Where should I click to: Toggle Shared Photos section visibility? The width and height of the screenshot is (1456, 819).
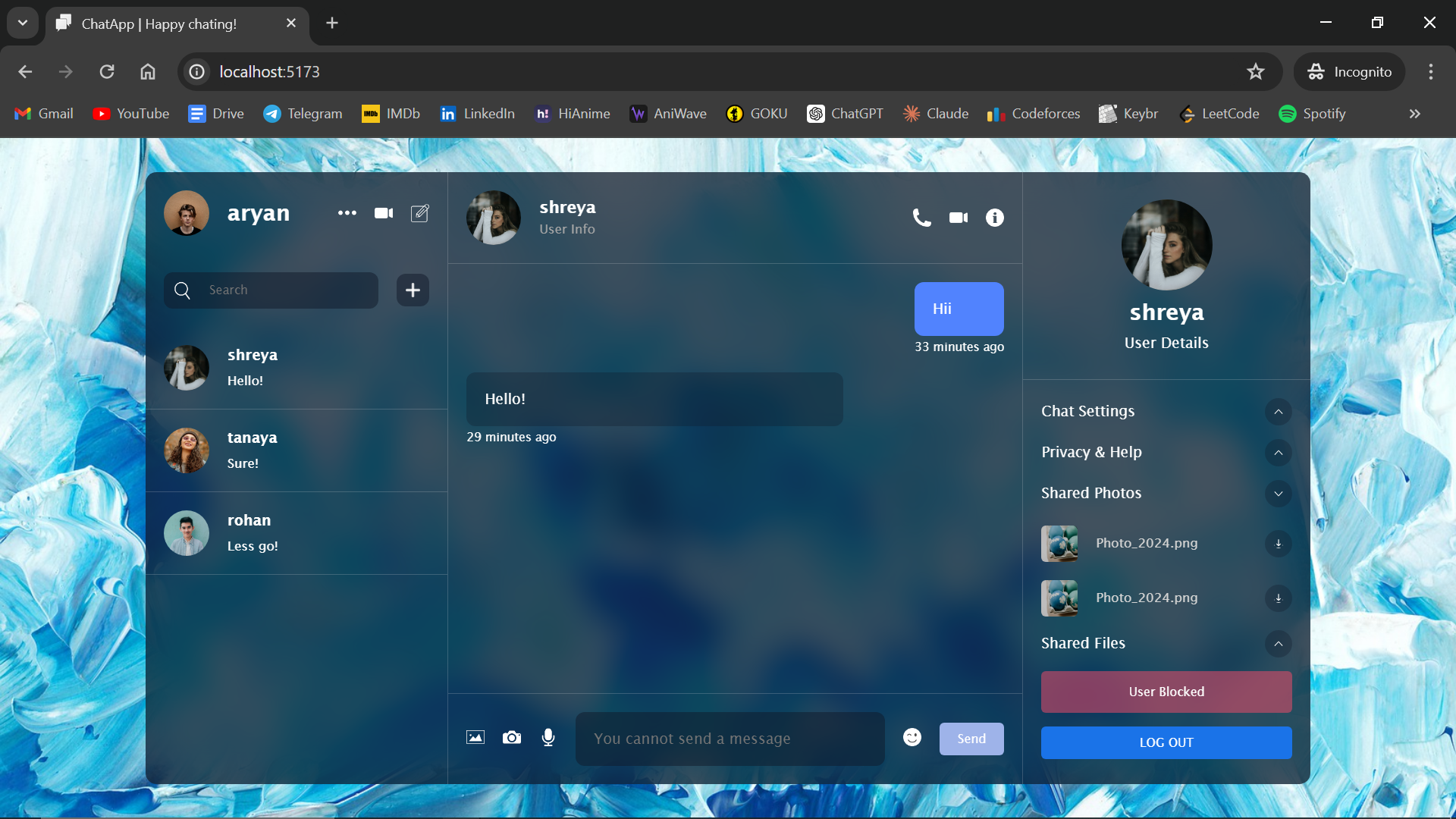point(1278,493)
